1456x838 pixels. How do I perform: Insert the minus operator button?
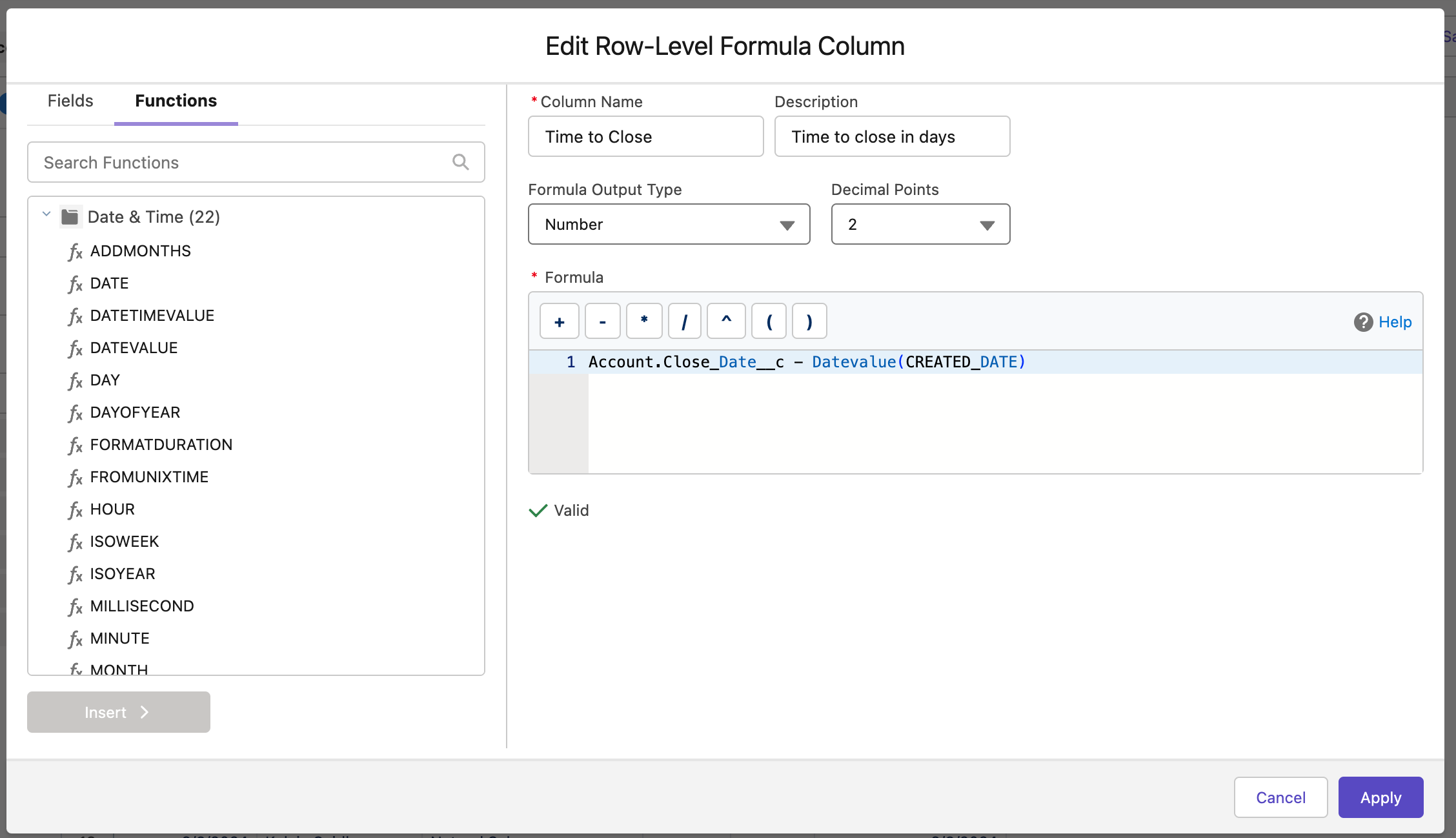coord(602,322)
